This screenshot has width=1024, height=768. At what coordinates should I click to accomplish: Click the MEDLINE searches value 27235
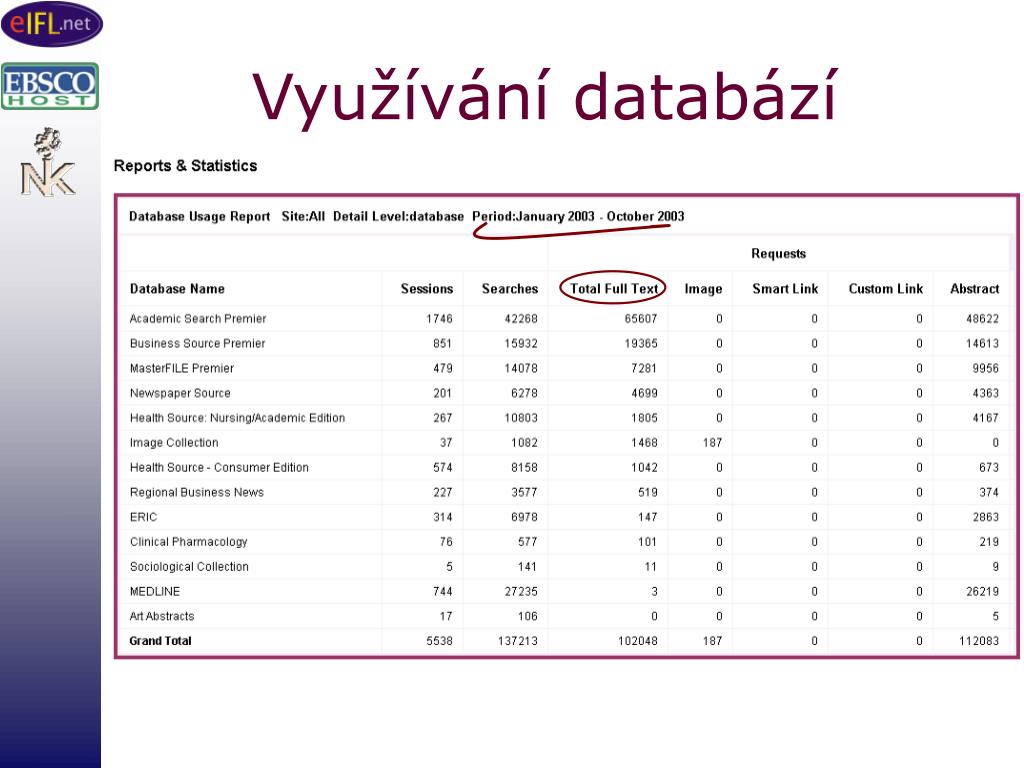pyautogui.click(x=521, y=592)
